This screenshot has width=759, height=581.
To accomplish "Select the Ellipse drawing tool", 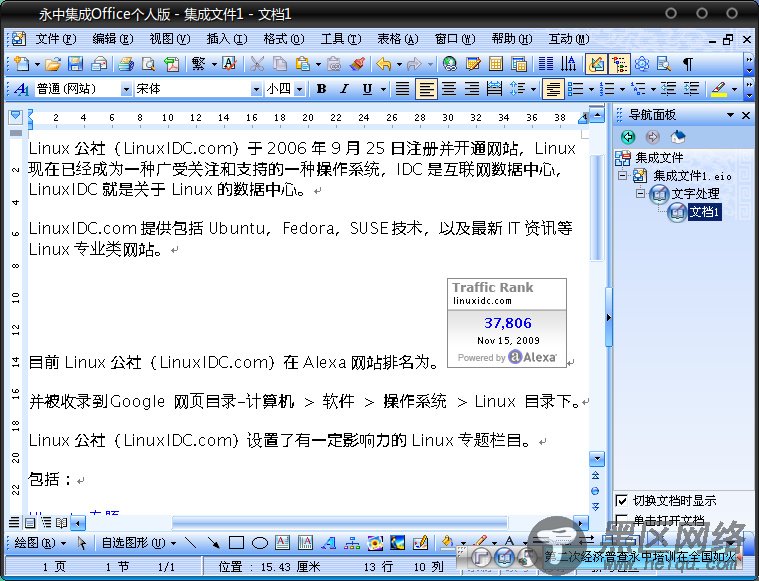I will pos(259,543).
